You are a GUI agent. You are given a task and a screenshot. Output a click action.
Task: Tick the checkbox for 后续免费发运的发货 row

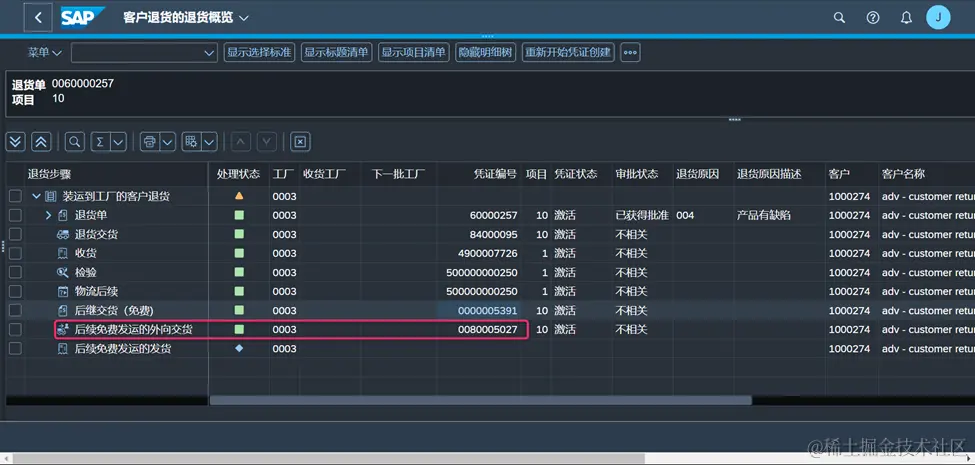pyautogui.click(x=15, y=349)
